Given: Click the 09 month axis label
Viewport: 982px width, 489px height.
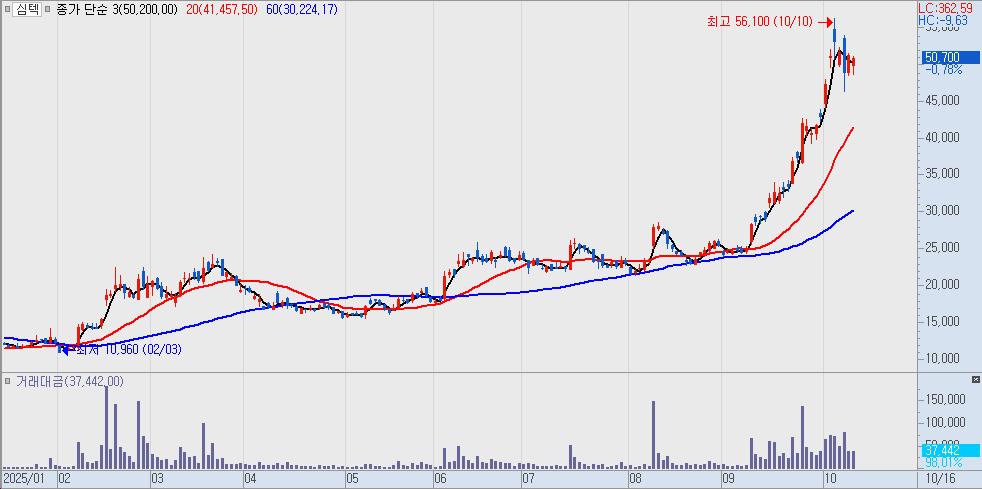Looking at the screenshot, I should 728,479.
